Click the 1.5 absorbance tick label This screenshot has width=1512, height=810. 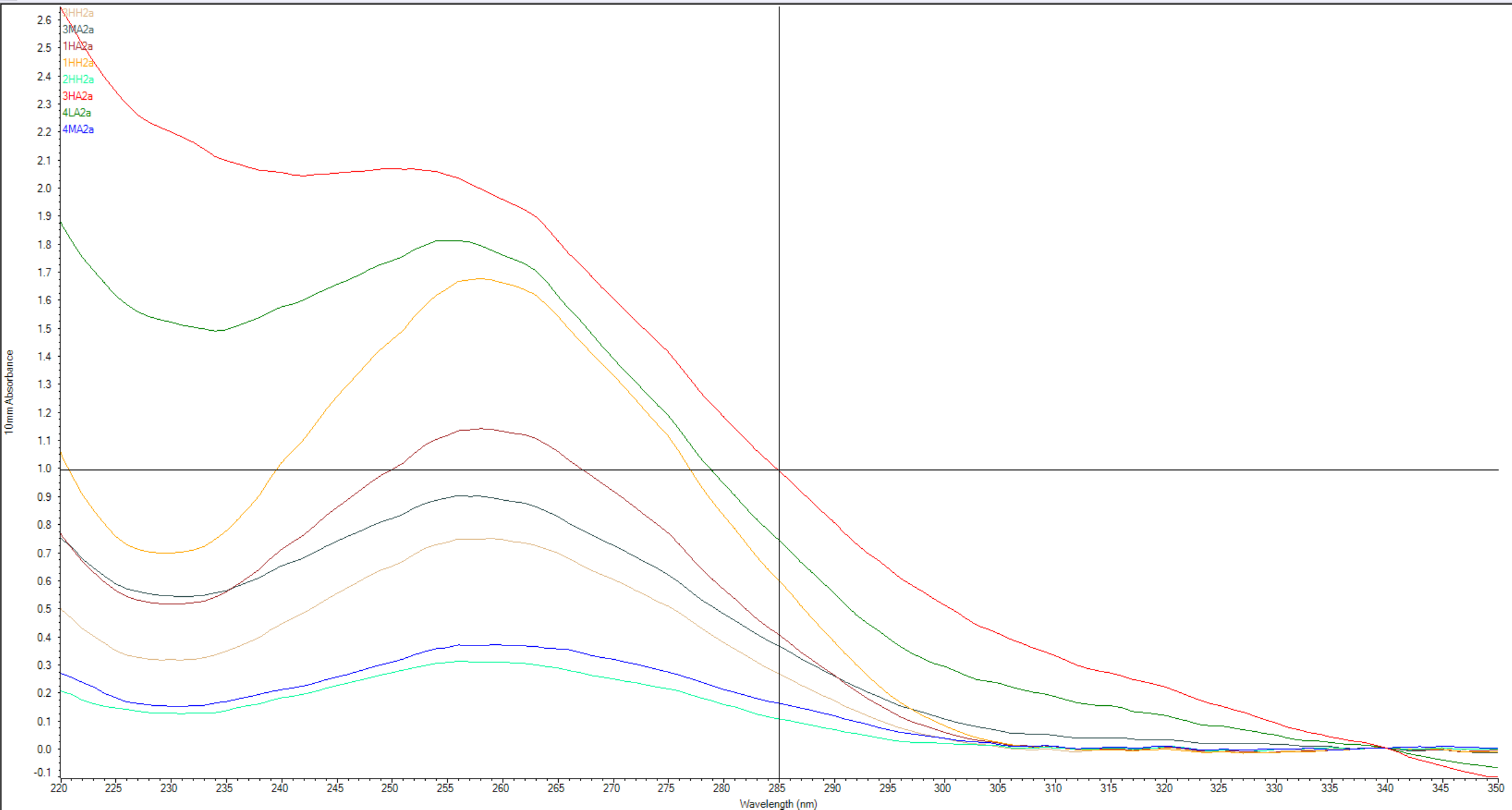click(x=44, y=329)
